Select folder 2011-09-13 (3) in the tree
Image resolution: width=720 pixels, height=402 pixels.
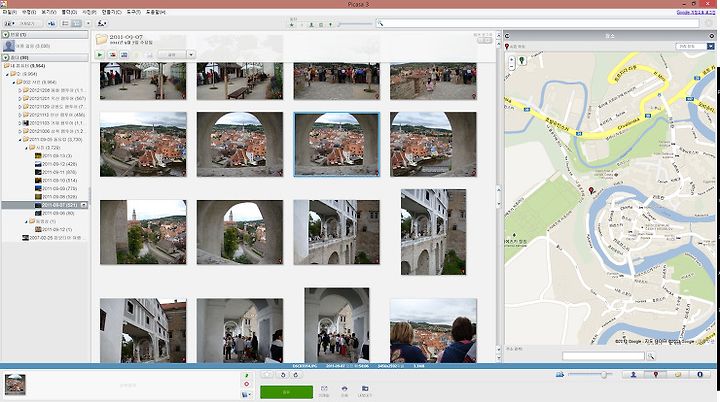[x=53, y=156]
